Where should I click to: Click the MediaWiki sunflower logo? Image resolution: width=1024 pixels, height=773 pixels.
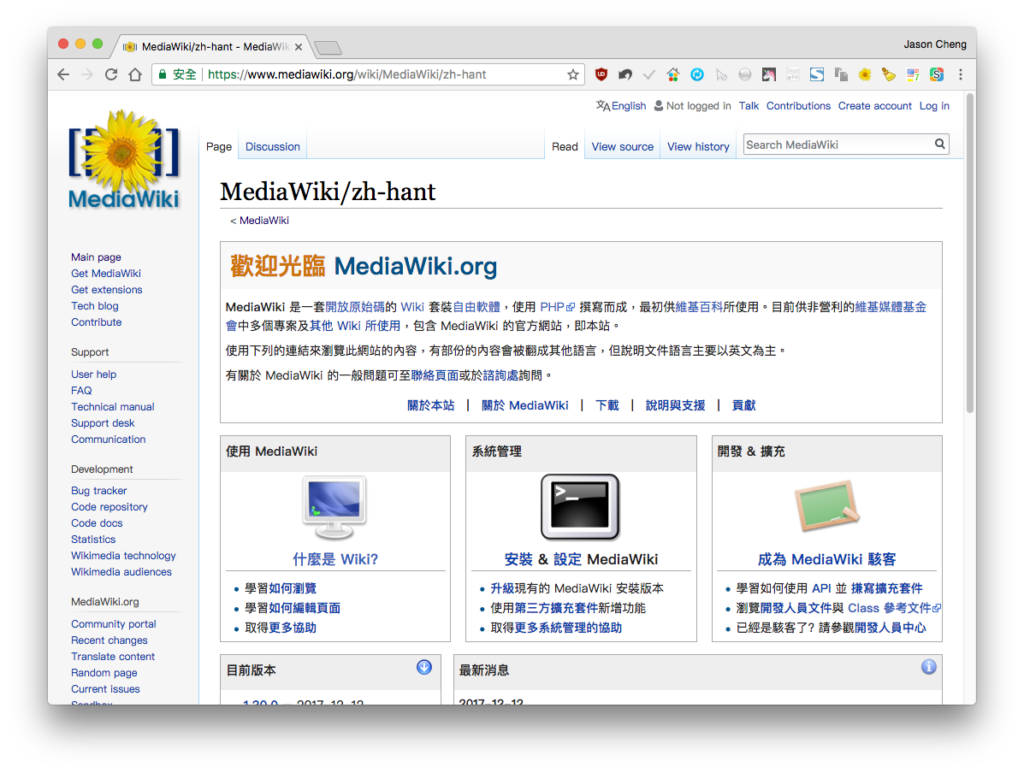(123, 160)
